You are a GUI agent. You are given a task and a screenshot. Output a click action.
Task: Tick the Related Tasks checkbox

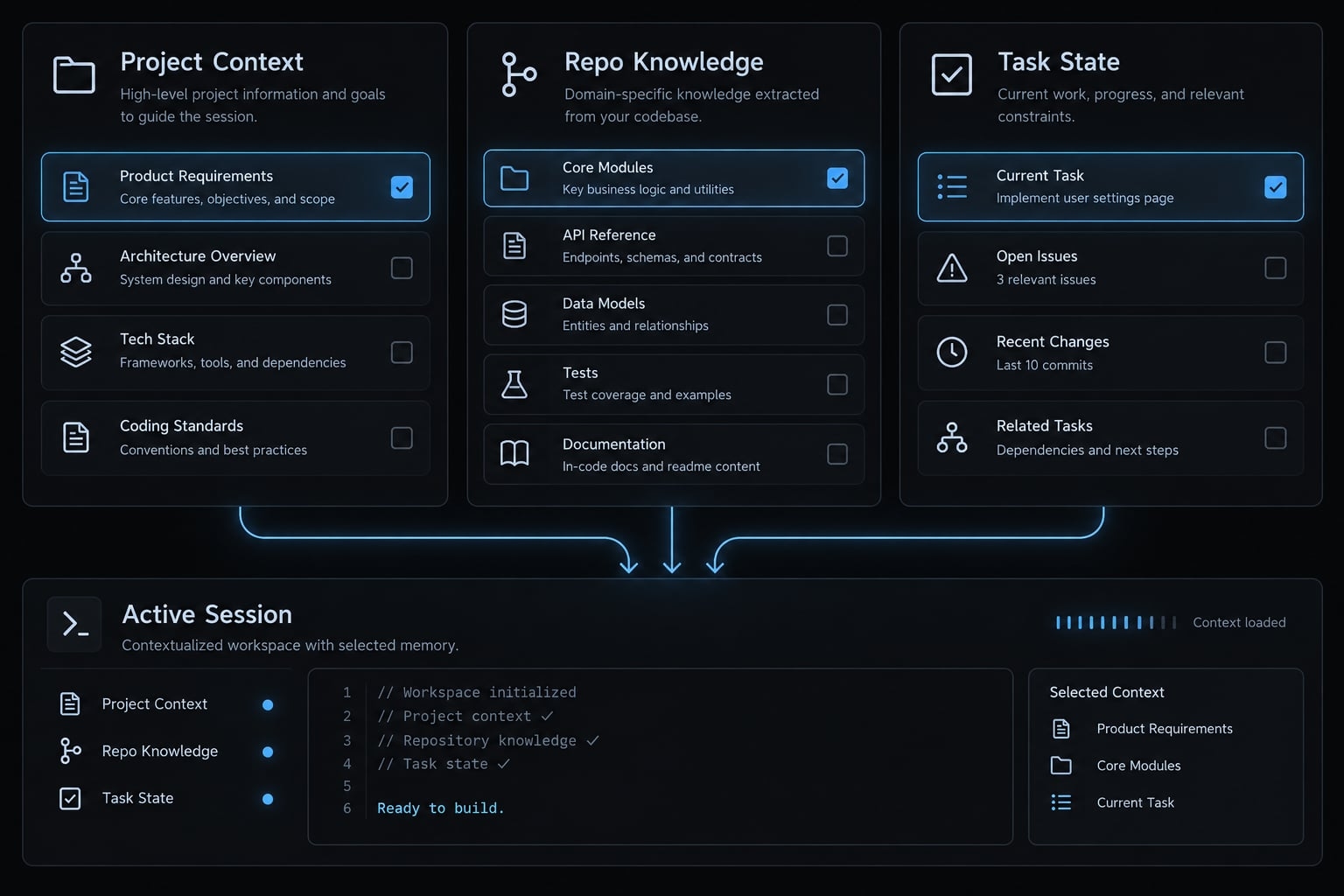(x=1276, y=437)
